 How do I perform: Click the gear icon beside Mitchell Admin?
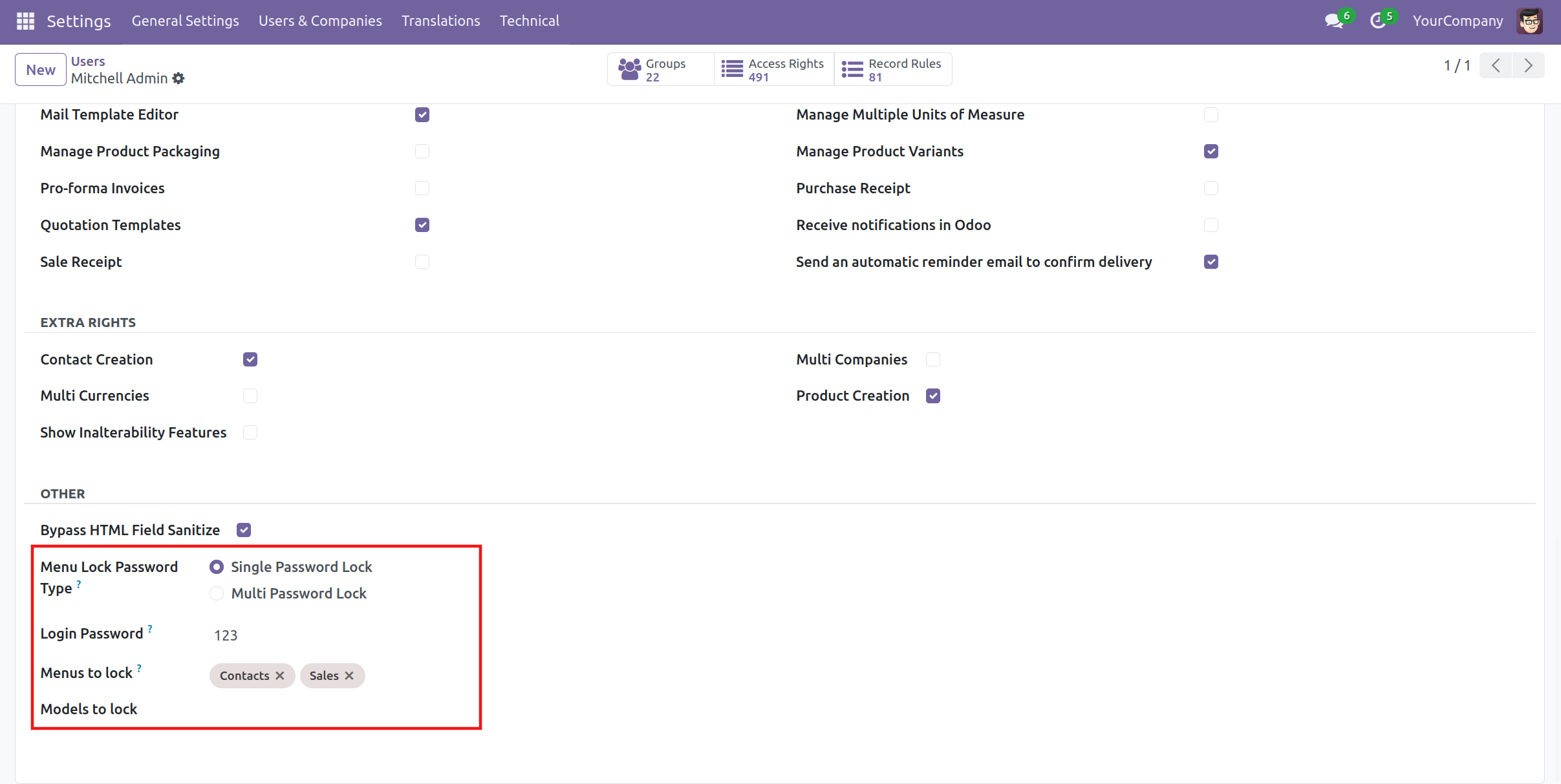(x=178, y=78)
